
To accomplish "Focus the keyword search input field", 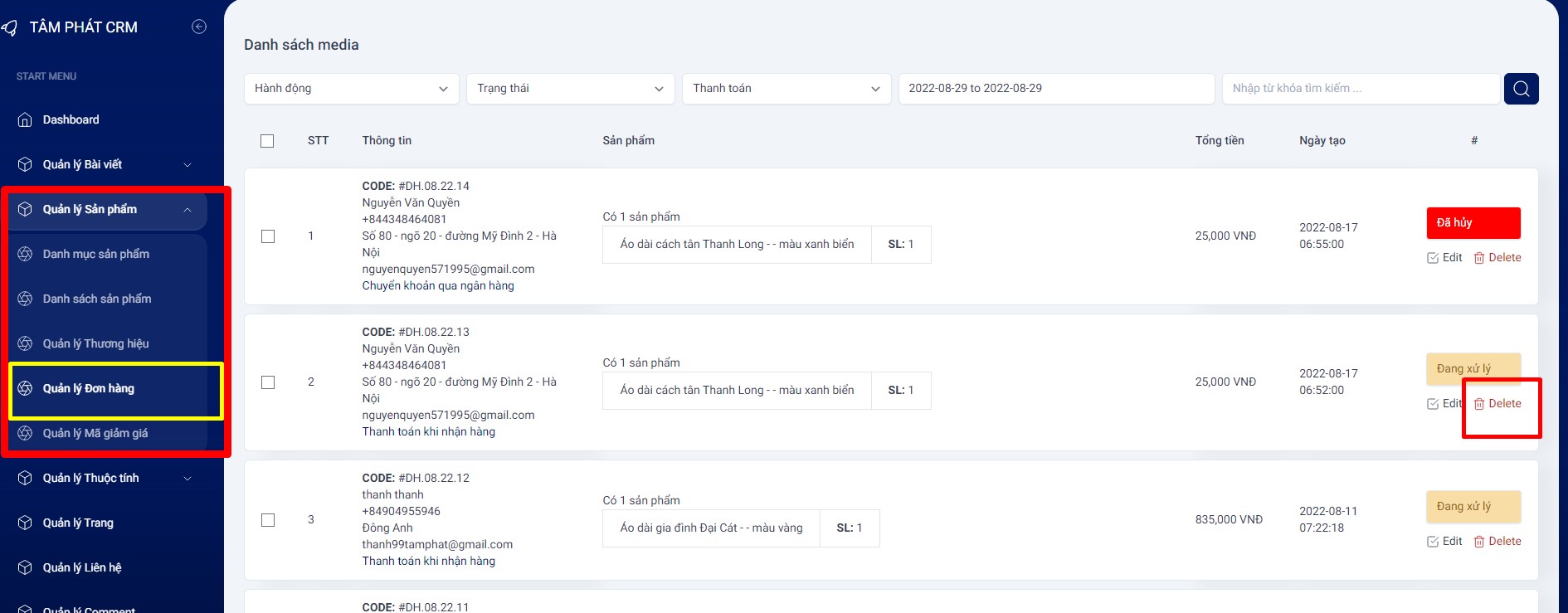I will point(1361,89).
